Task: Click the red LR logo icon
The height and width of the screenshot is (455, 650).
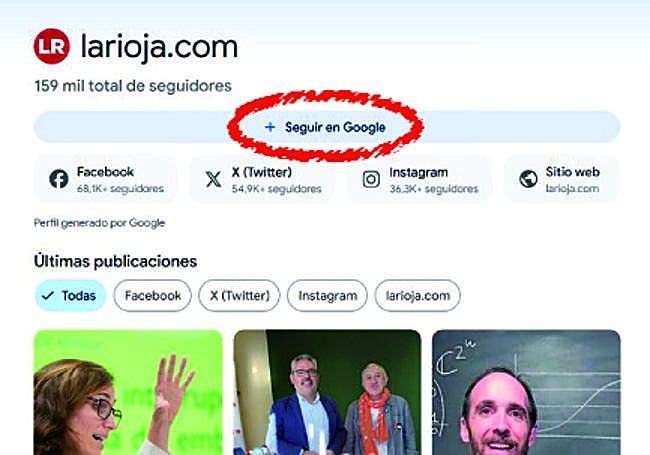Action: (x=51, y=46)
